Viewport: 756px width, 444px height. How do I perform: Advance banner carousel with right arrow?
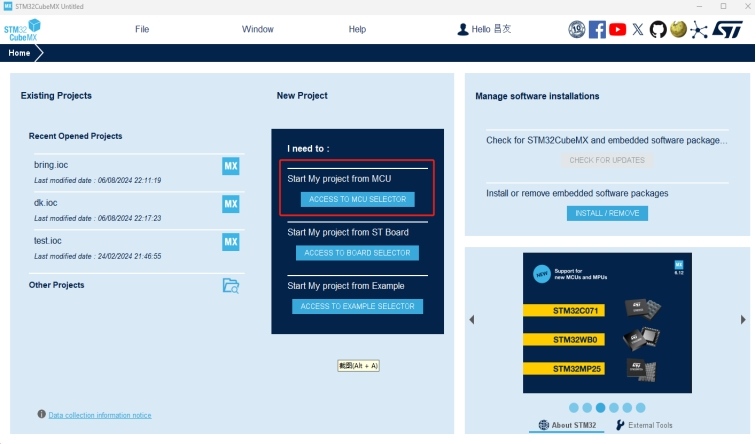[743, 320]
